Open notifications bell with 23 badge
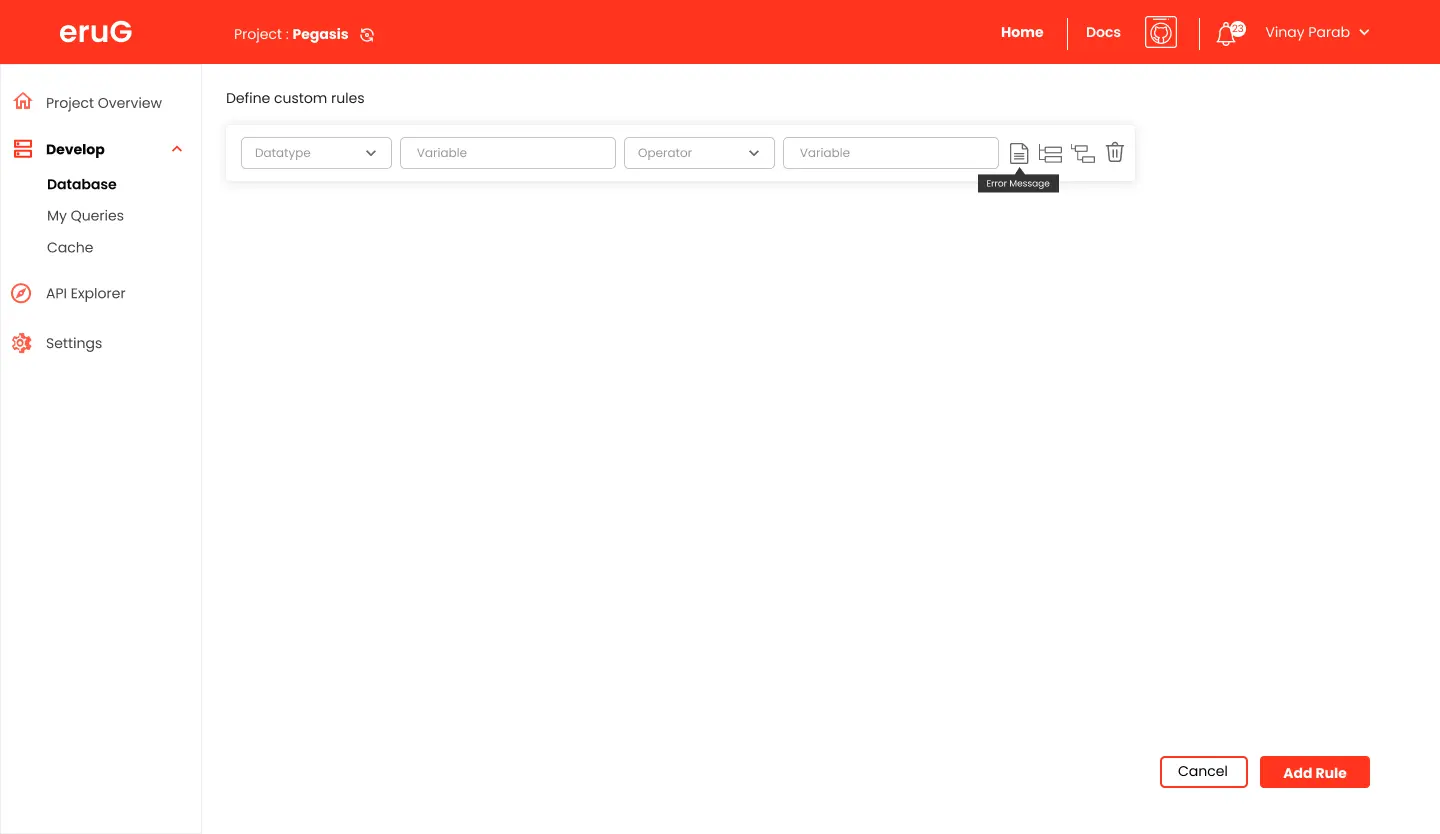 point(1227,34)
